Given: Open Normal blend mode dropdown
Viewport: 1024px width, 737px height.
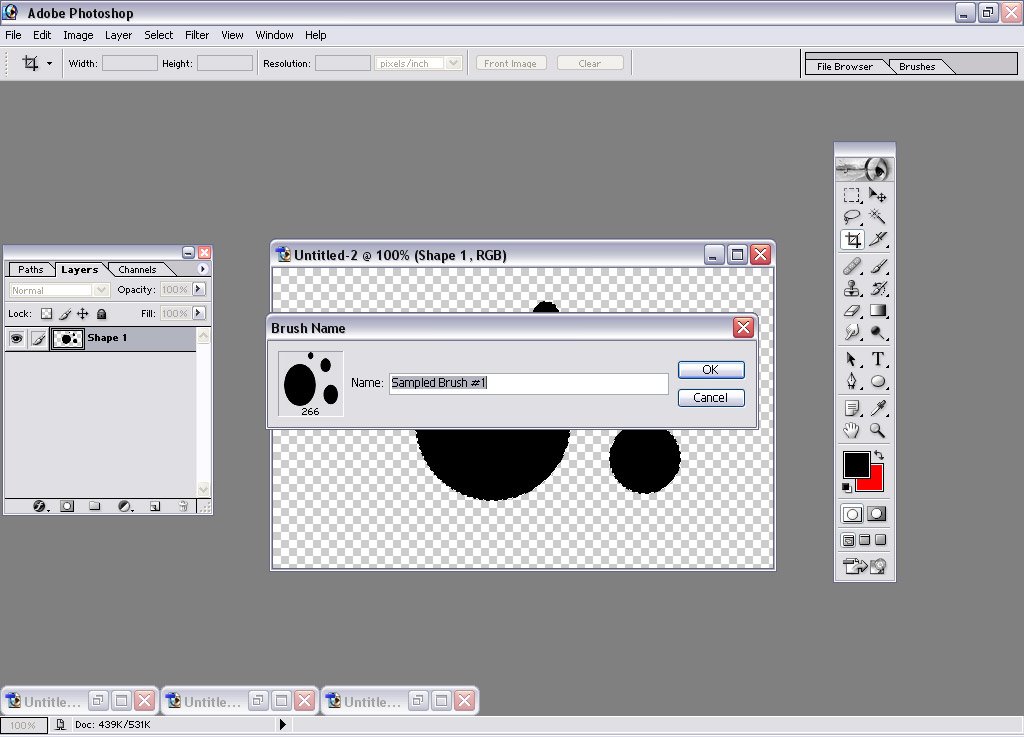Looking at the screenshot, I should (x=101, y=290).
